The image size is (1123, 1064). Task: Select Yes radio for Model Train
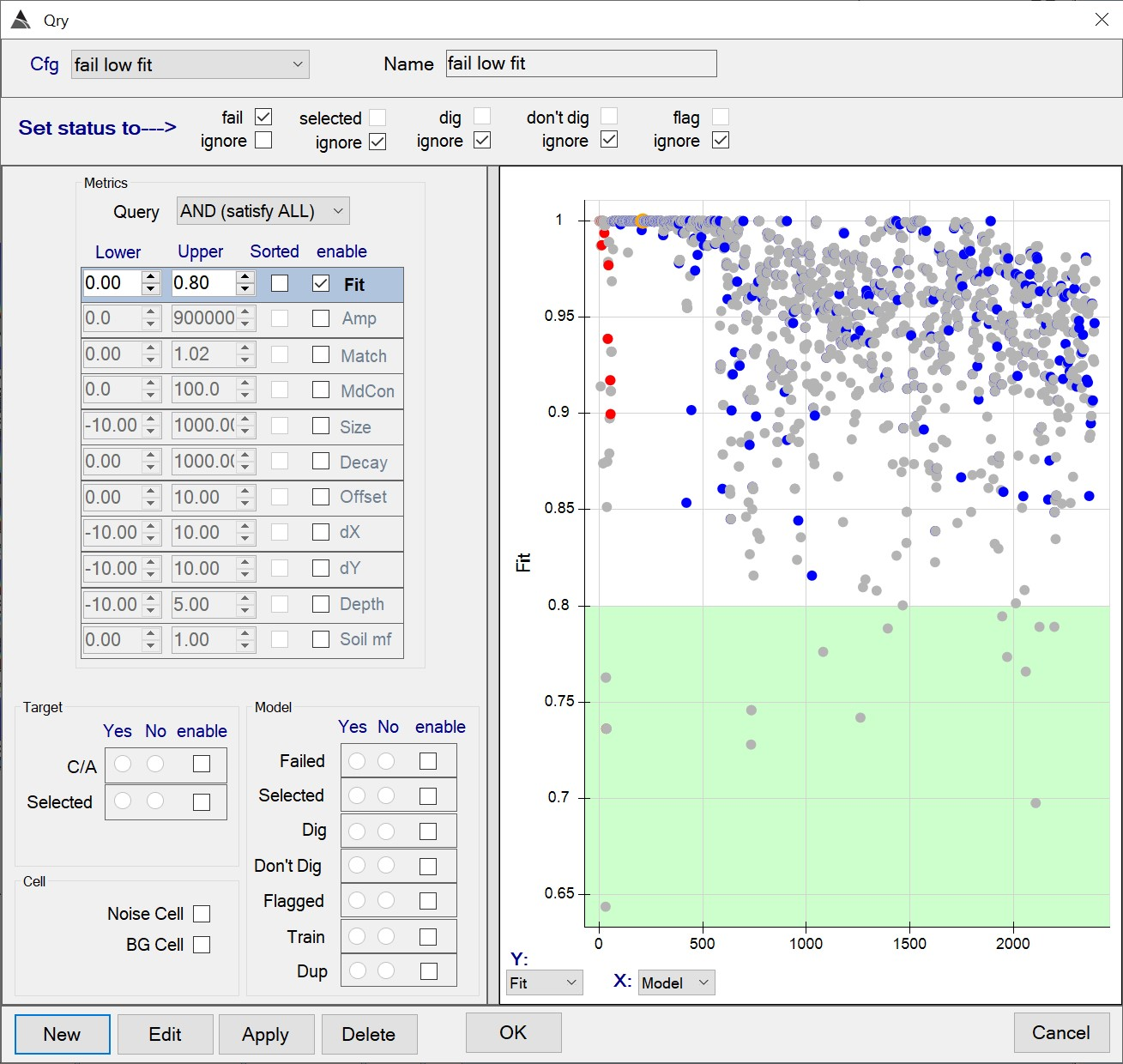[x=357, y=936]
